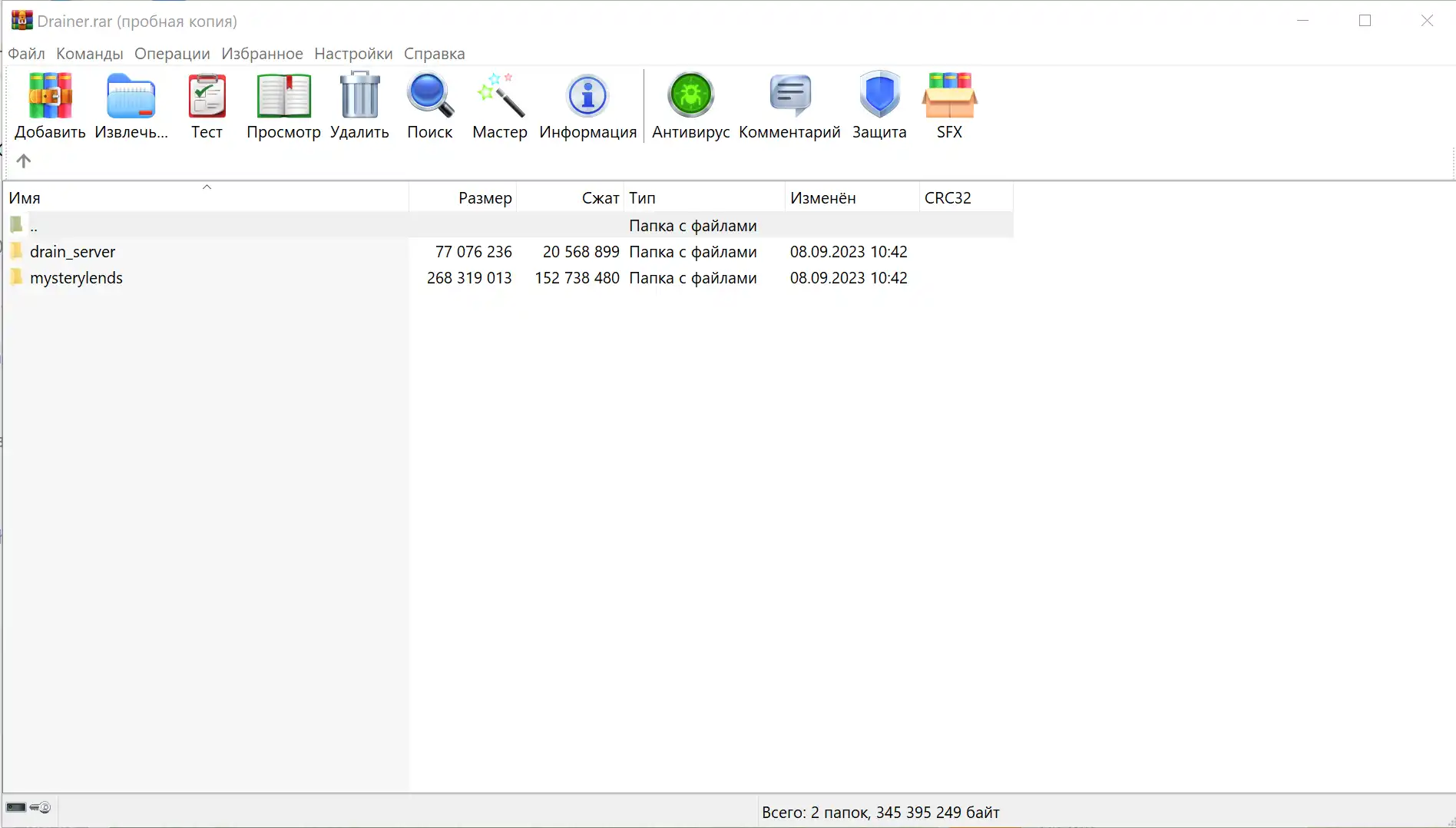1456x828 pixels.
Task: Click the mysterylends folder icon
Action: 16,277
